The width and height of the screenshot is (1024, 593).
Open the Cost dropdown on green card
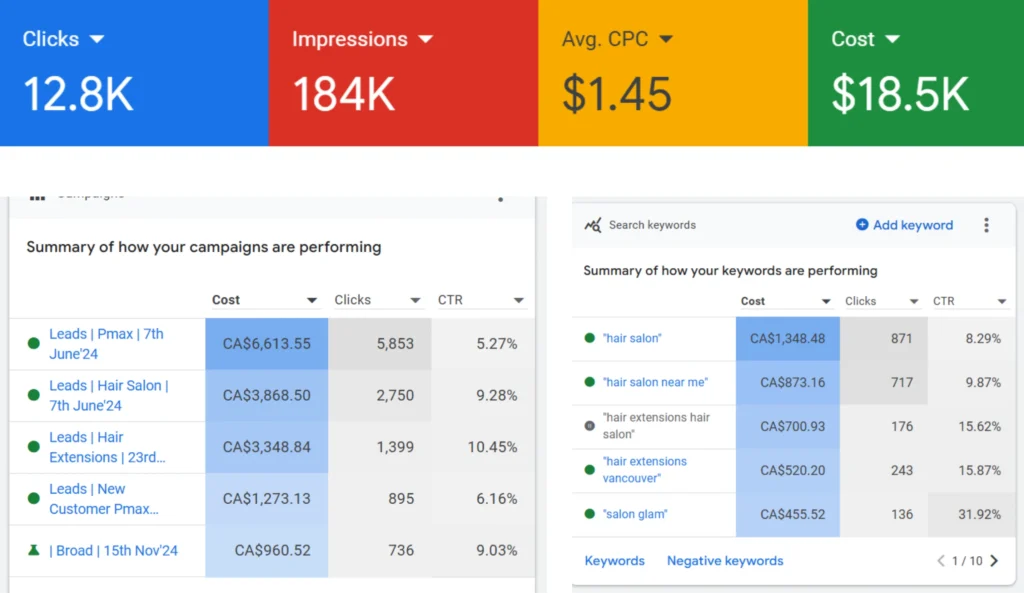(x=892, y=39)
